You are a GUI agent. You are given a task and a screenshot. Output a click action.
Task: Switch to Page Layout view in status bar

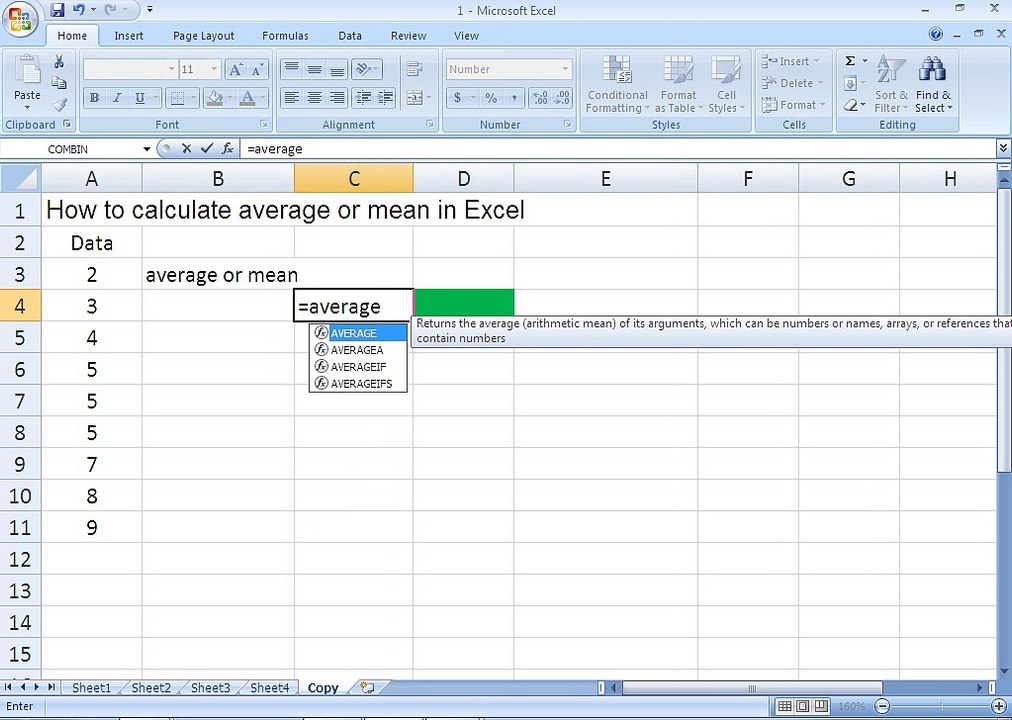pyautogui.click(x=803, y=706)
